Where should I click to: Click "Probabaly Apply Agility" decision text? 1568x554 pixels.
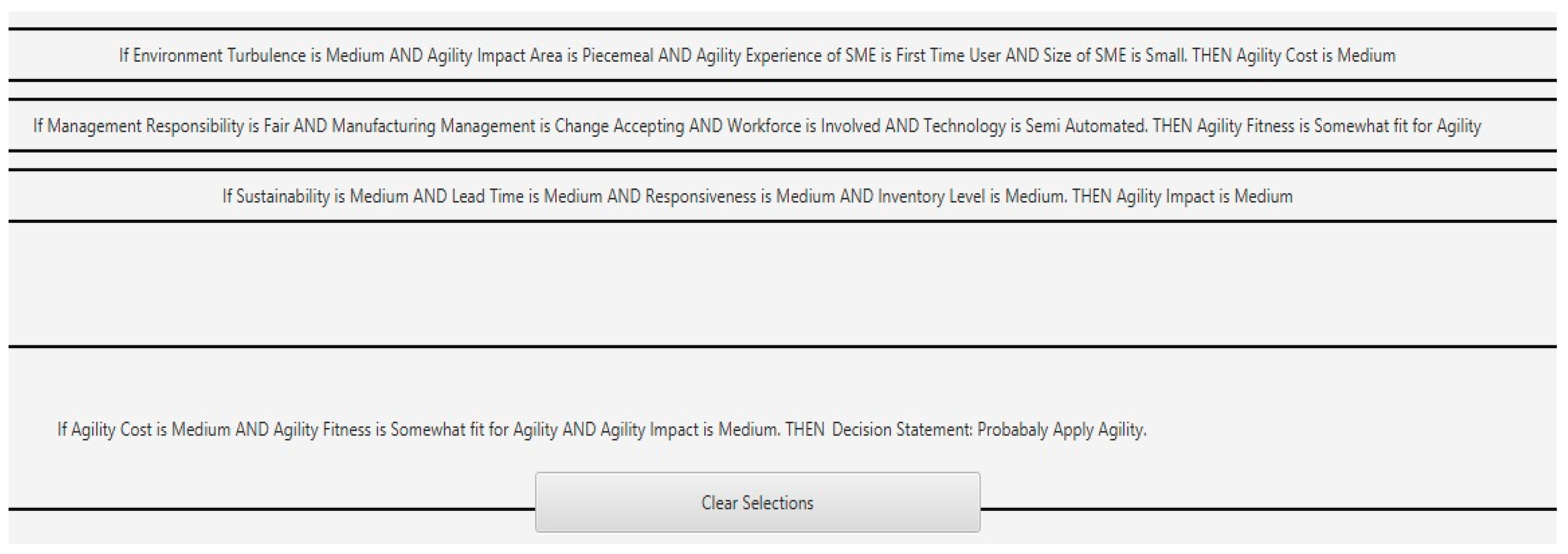tap(1061, 429)
